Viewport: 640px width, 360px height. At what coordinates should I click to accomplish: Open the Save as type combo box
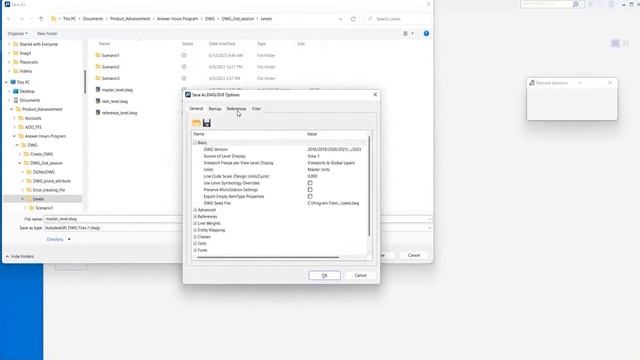[x=237, y=228]
